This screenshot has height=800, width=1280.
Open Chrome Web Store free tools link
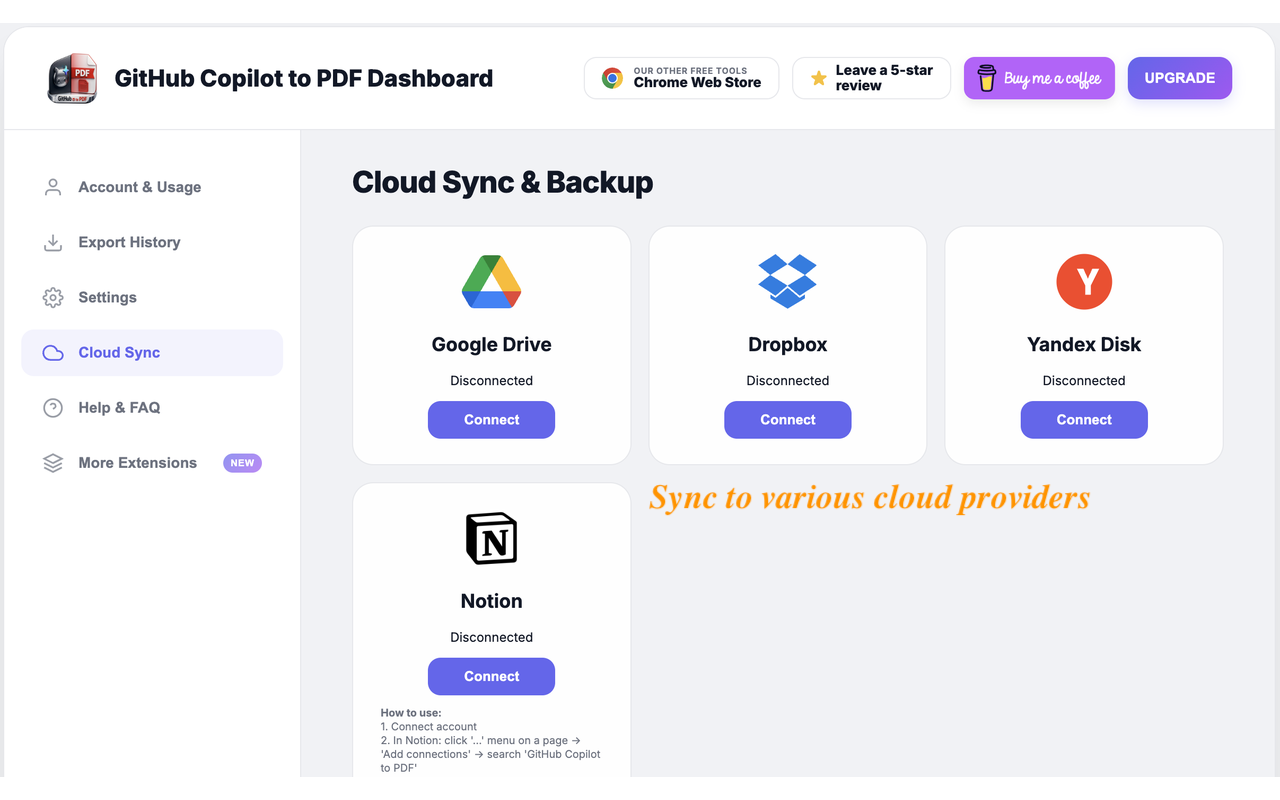click(x=681, y=78)
